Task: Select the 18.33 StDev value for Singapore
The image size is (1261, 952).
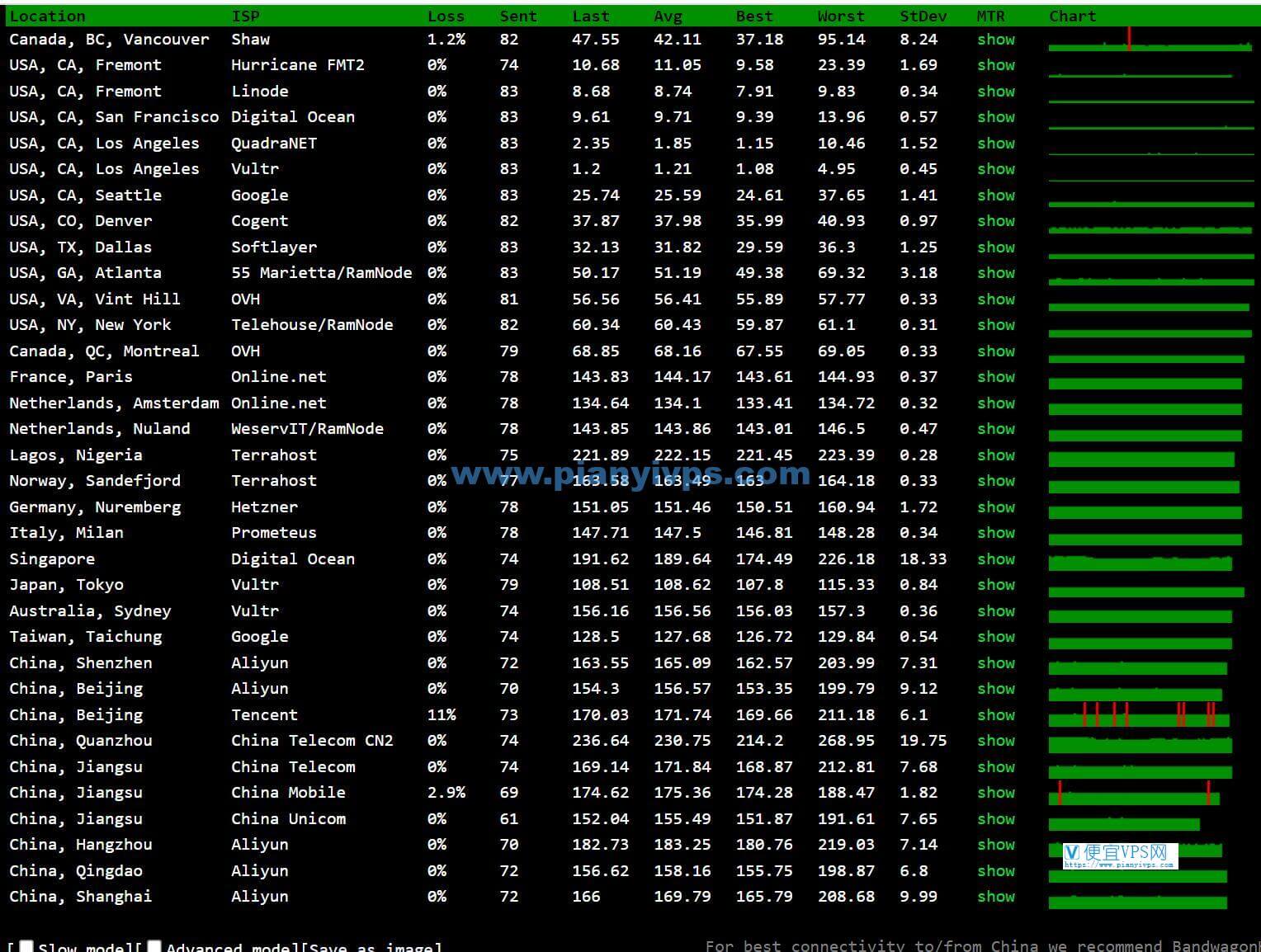Action: point(923,559)
